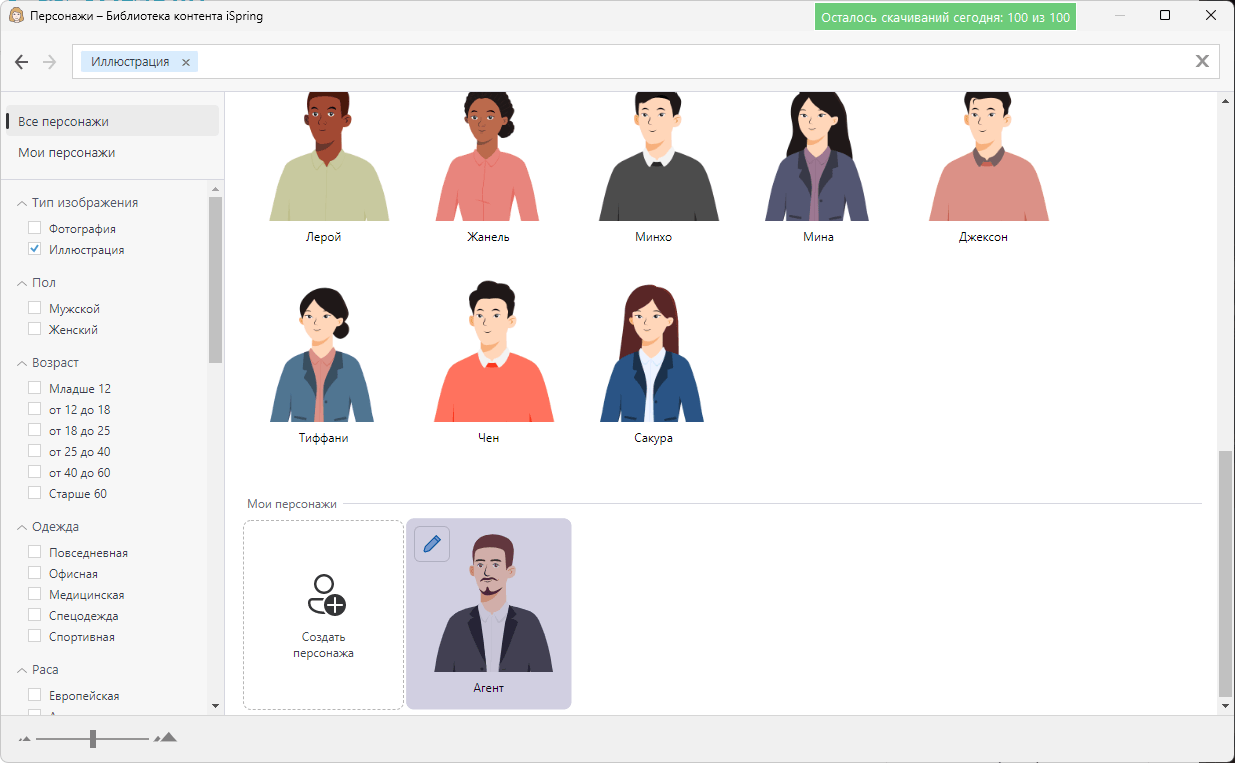
Task: Open the pencil edit icon on Агент
Action: (432, 543)
